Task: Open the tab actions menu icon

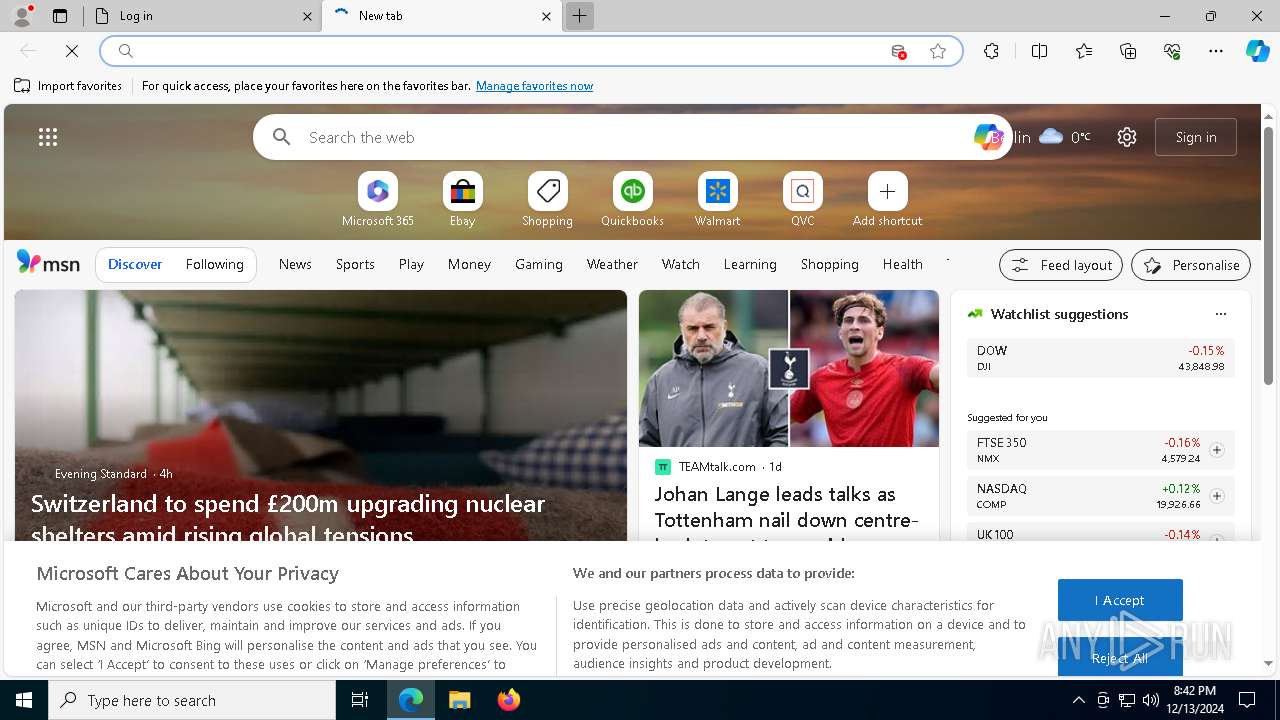Action: coord(60,16)
